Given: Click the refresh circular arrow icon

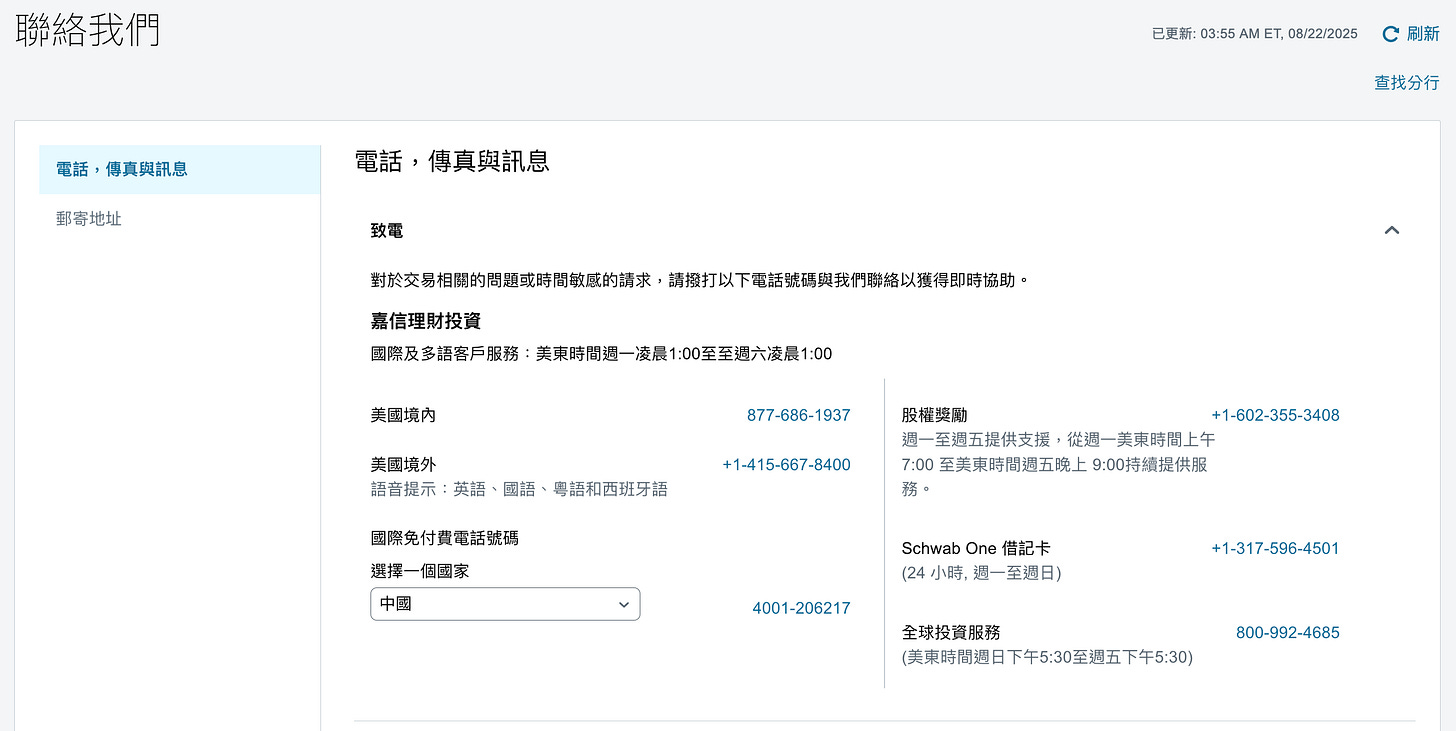Looking at the screenshot, I should coord(1392,33).
